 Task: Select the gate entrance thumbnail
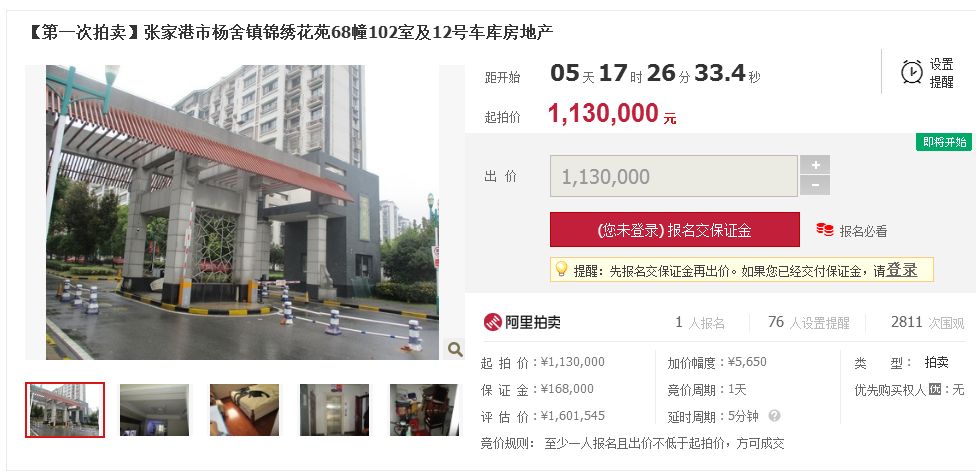[65, 410]
